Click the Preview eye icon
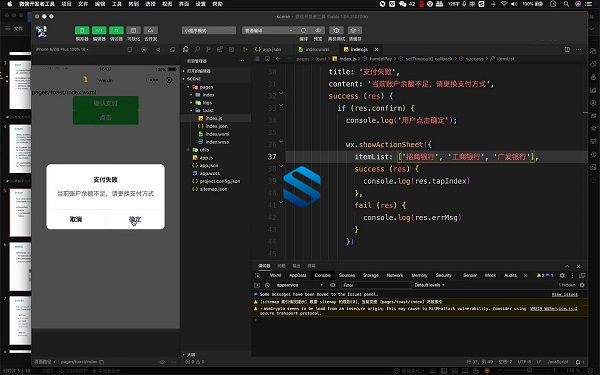Screen dimensions: 600x375 coord(318,30)
